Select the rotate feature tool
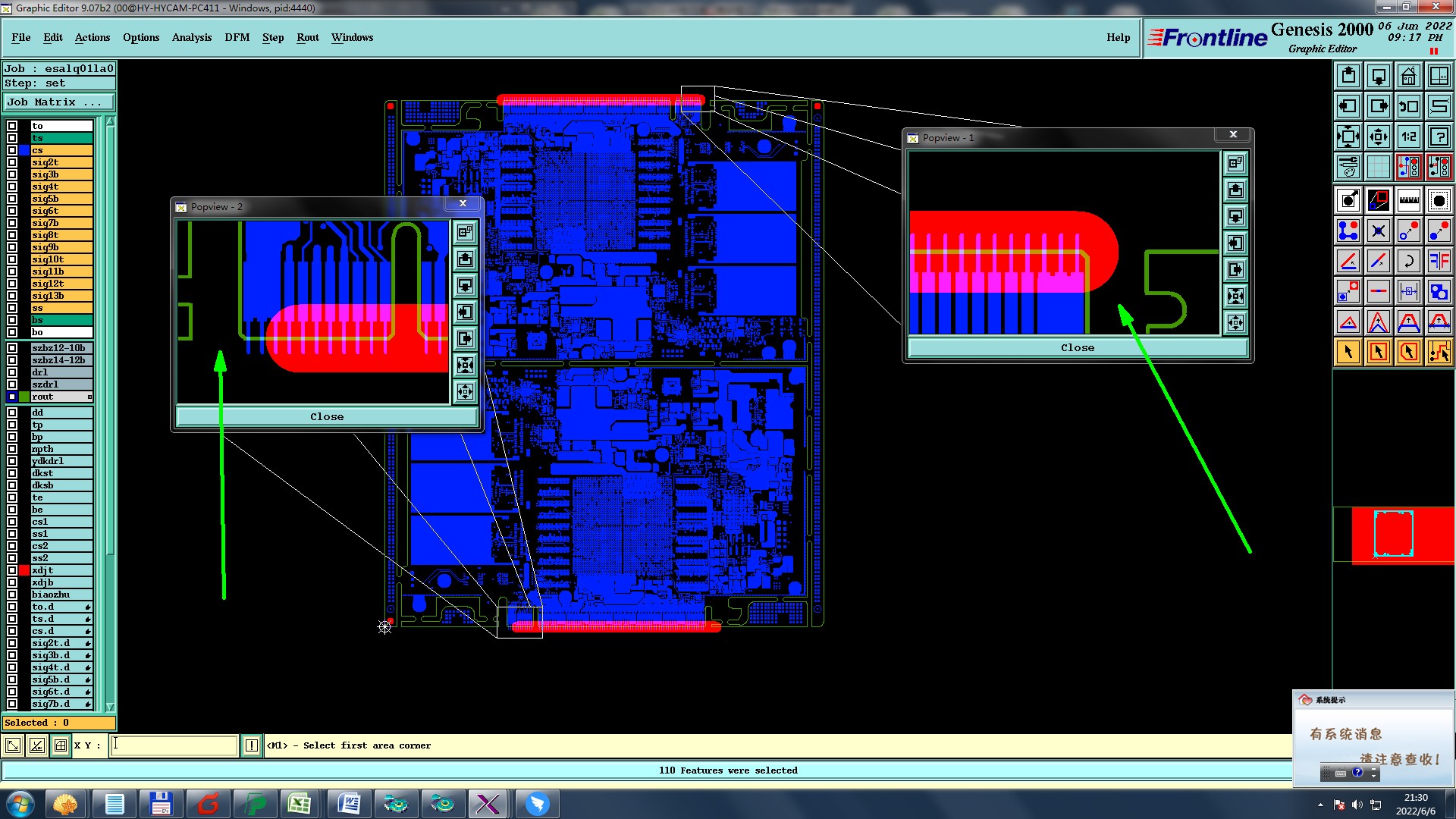 tap(1408, 261)
